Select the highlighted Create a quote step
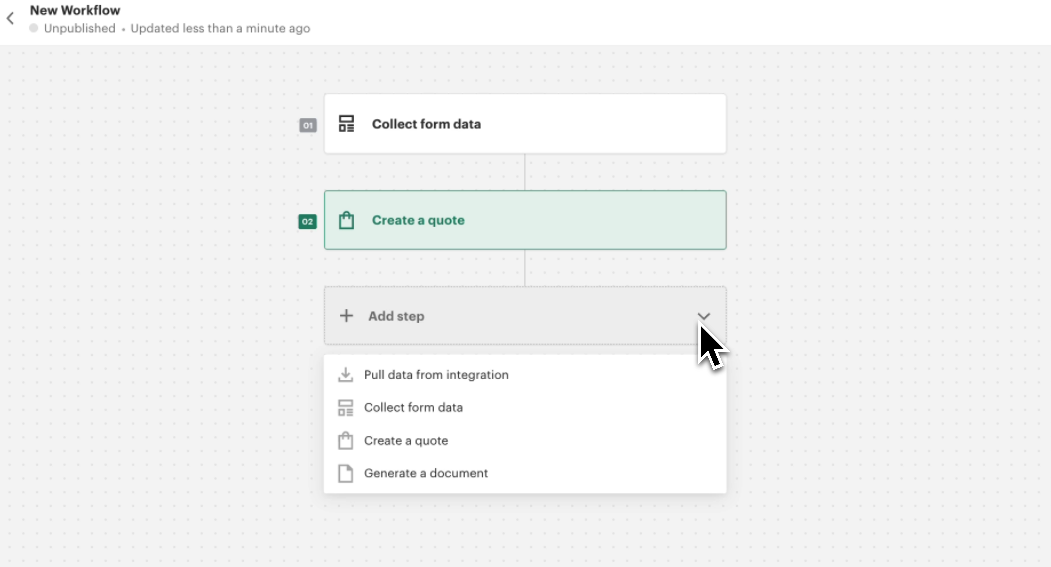The height and width of the screenshot is (567, 1051). [525, 220]
